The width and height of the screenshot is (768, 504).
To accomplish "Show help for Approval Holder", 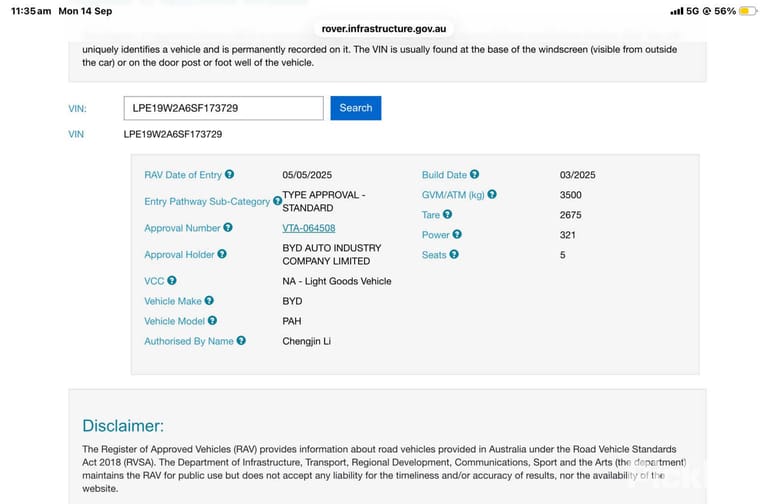I will (222, 254).
